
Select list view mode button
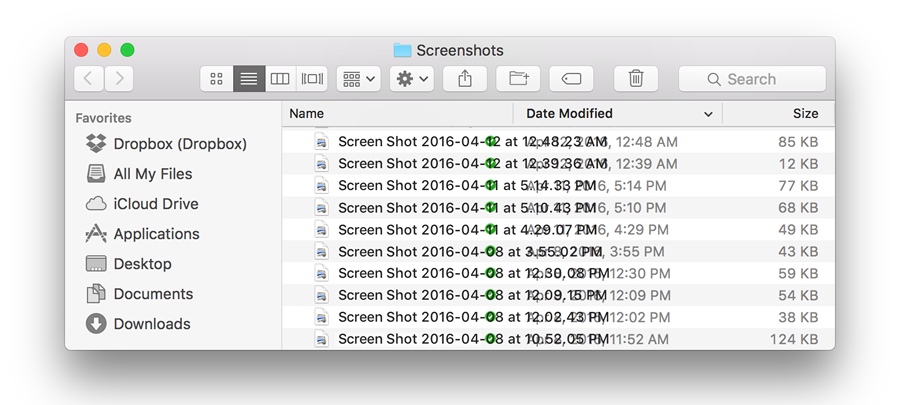click(x=249, y=79)
